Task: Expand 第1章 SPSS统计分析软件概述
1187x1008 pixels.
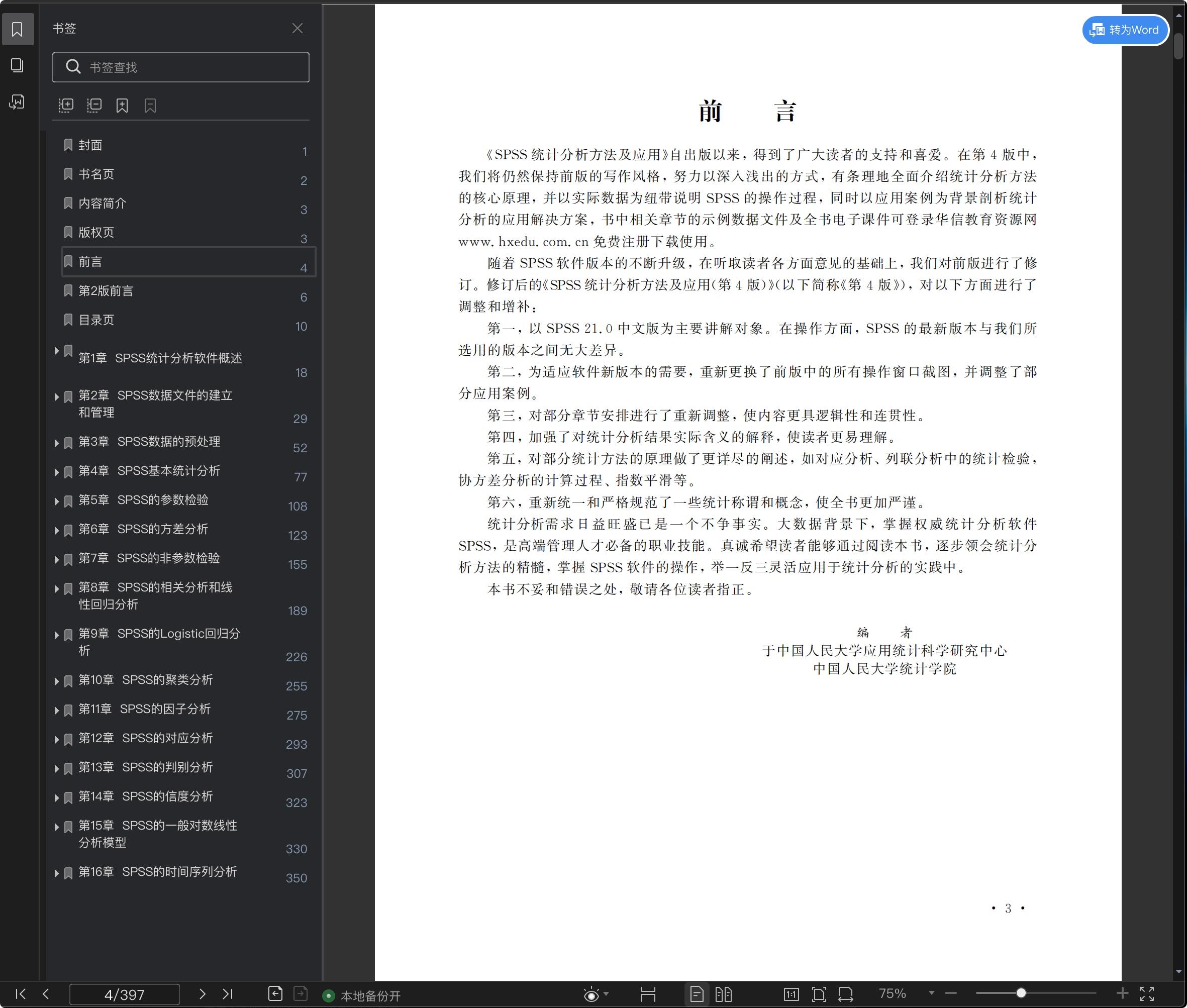Action: click(57, 351)
